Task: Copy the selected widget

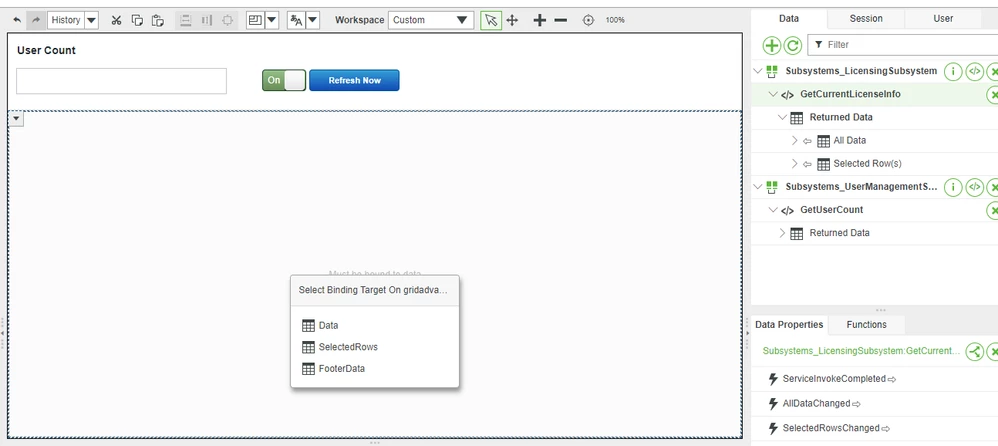Action: 137,20
